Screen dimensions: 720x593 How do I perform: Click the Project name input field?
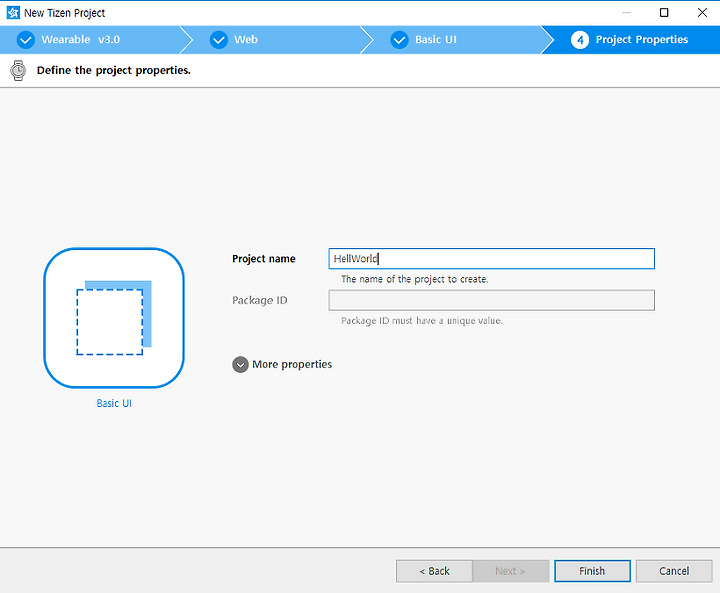pyautogui.click(x=491, y=259)
